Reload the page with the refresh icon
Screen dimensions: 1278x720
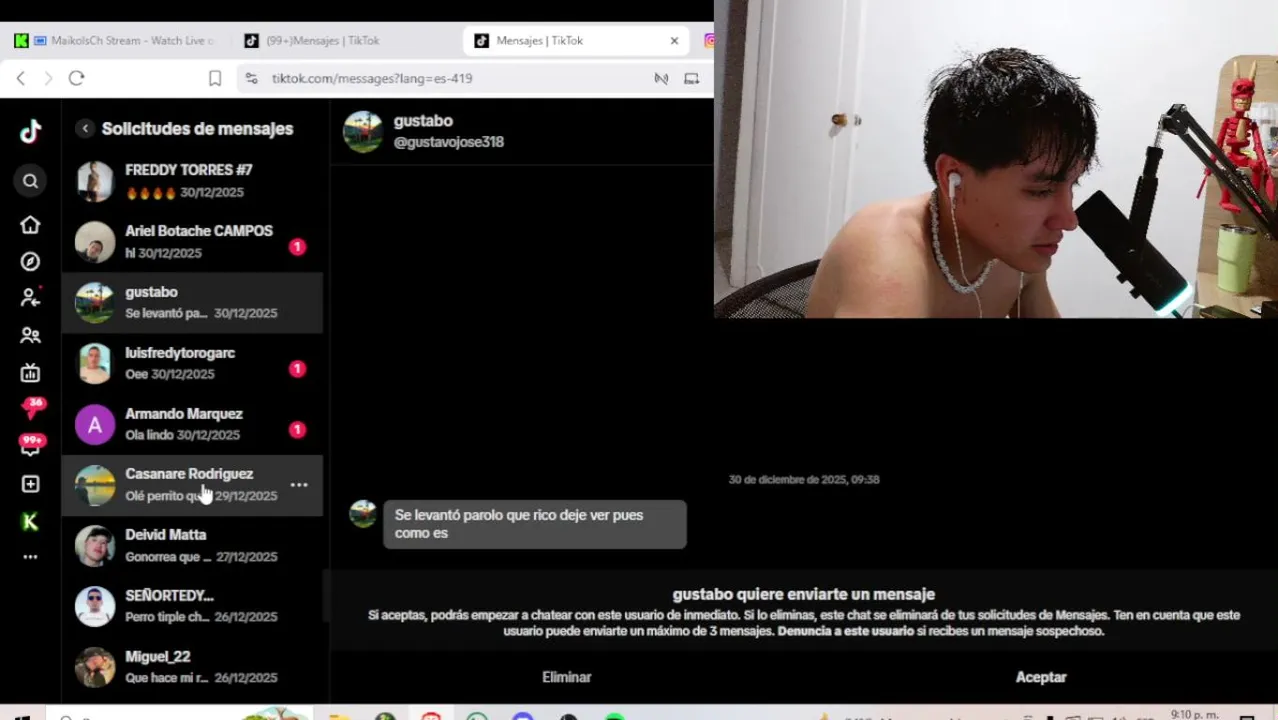[76, 78]
